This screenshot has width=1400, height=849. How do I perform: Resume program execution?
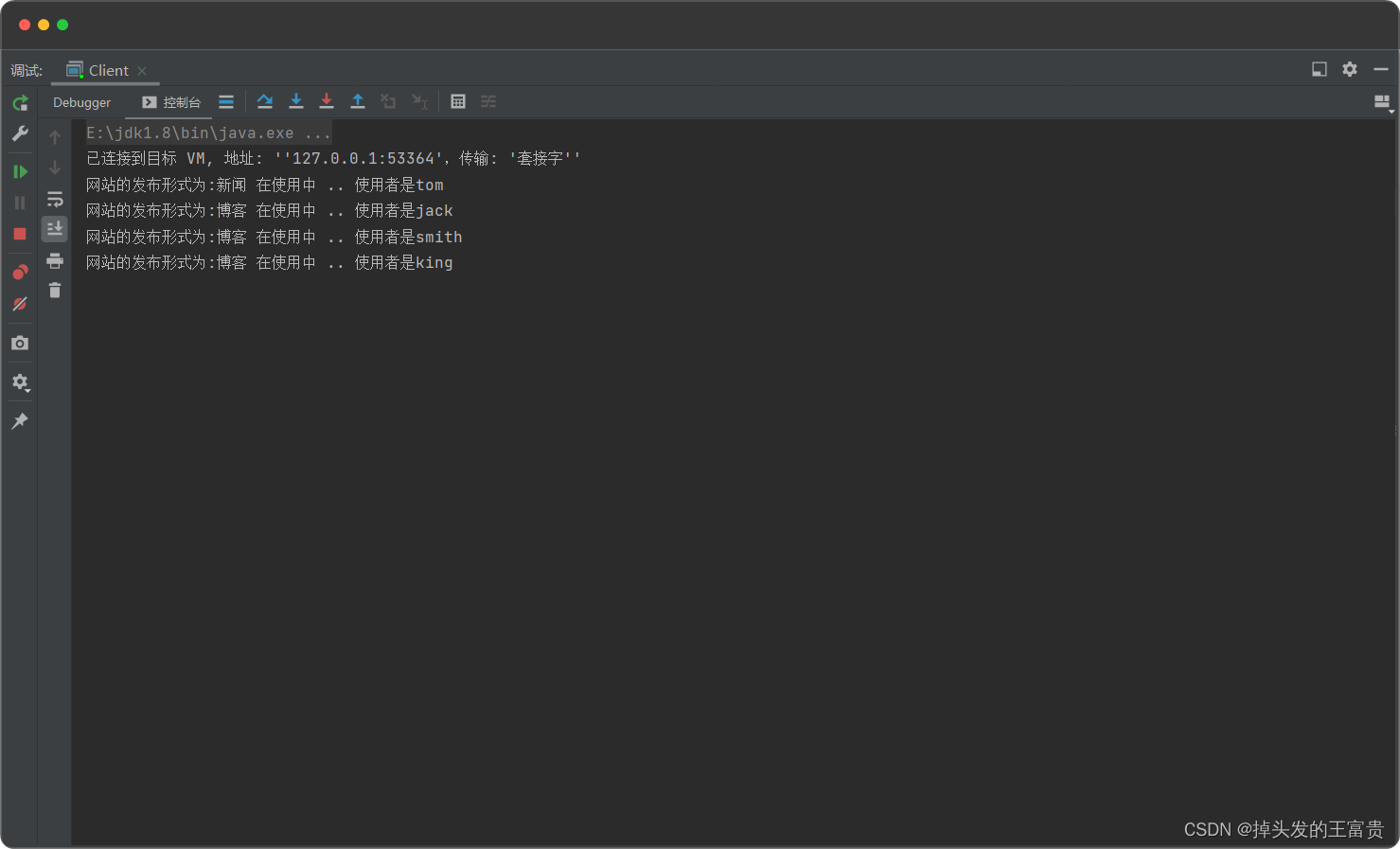[20, 171]
